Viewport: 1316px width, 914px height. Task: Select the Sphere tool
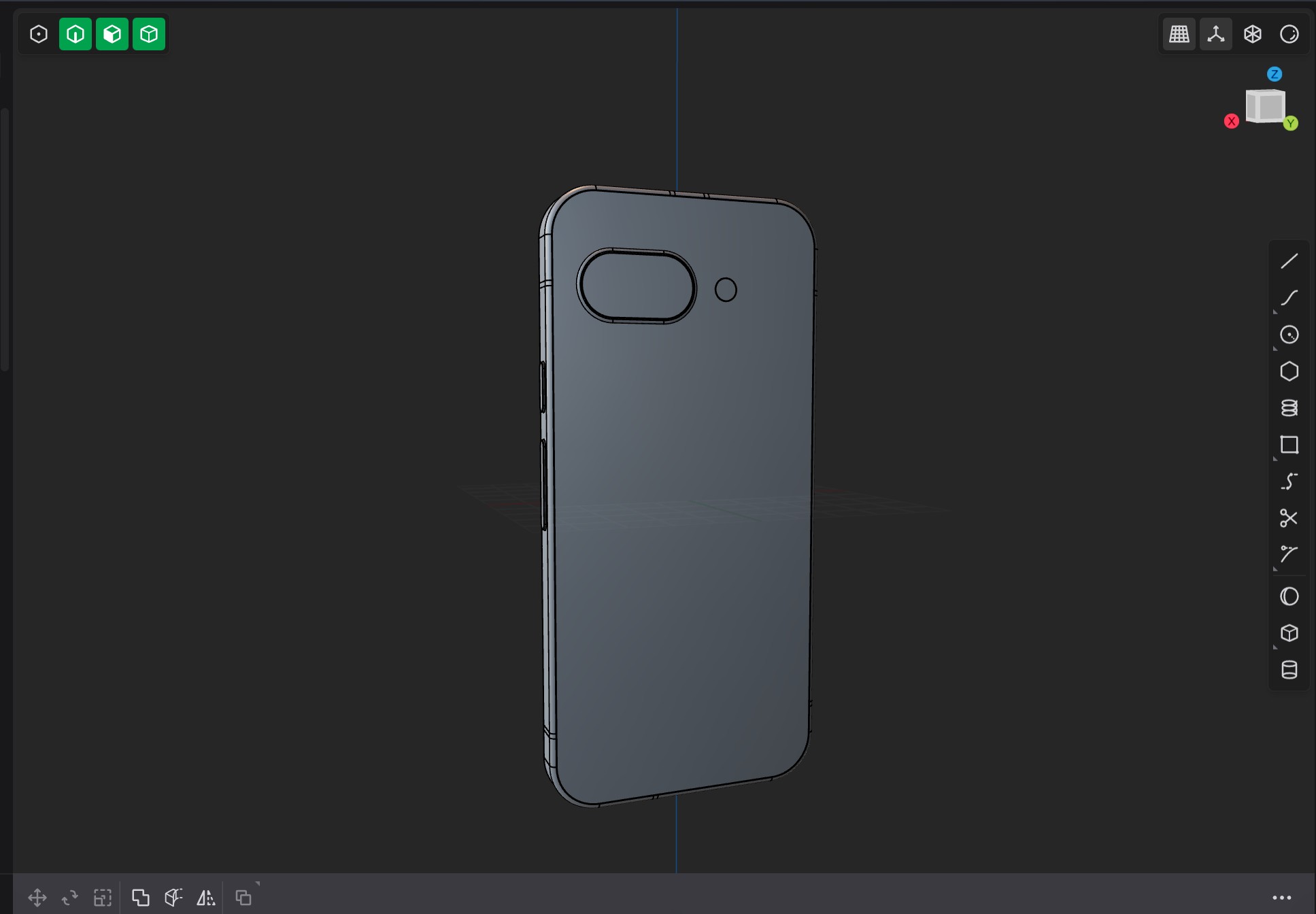pyautogui.click(x=1289, y=596)
